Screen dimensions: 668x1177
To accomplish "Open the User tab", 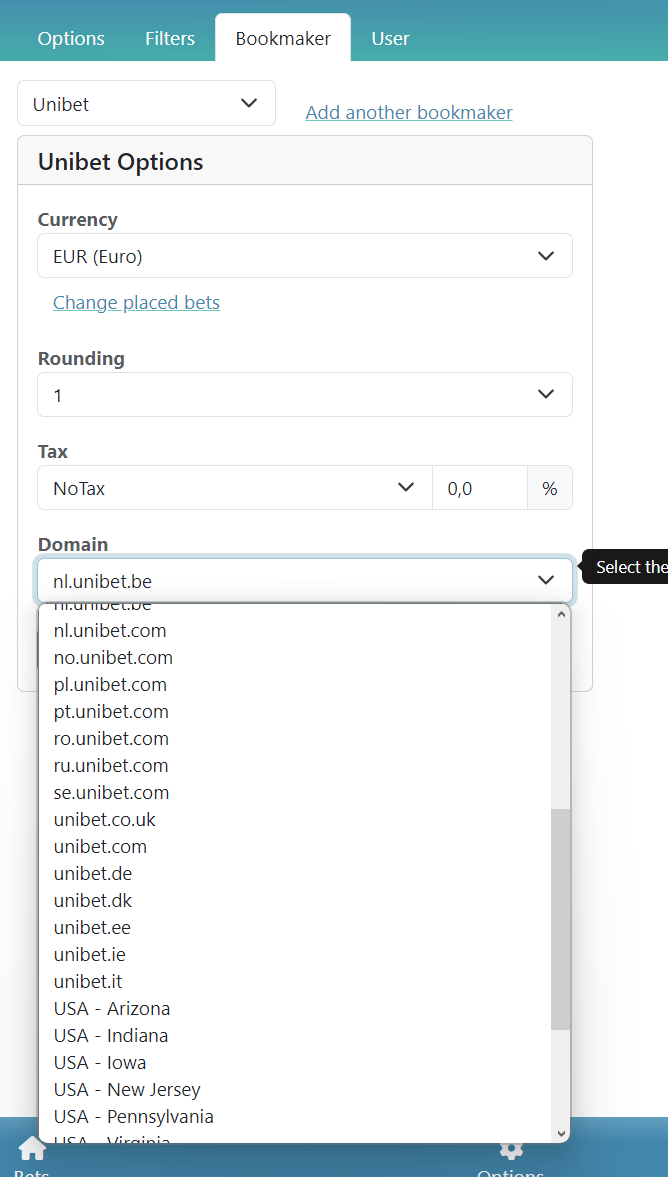I will (390, 38).
